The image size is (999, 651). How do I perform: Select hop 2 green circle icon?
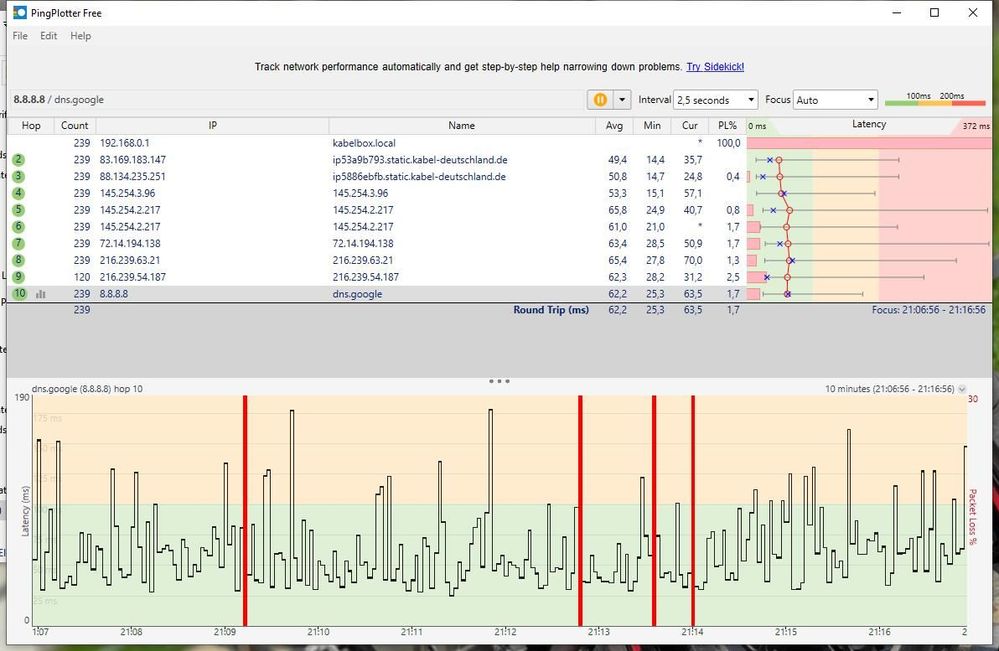(x=18, y=160)
